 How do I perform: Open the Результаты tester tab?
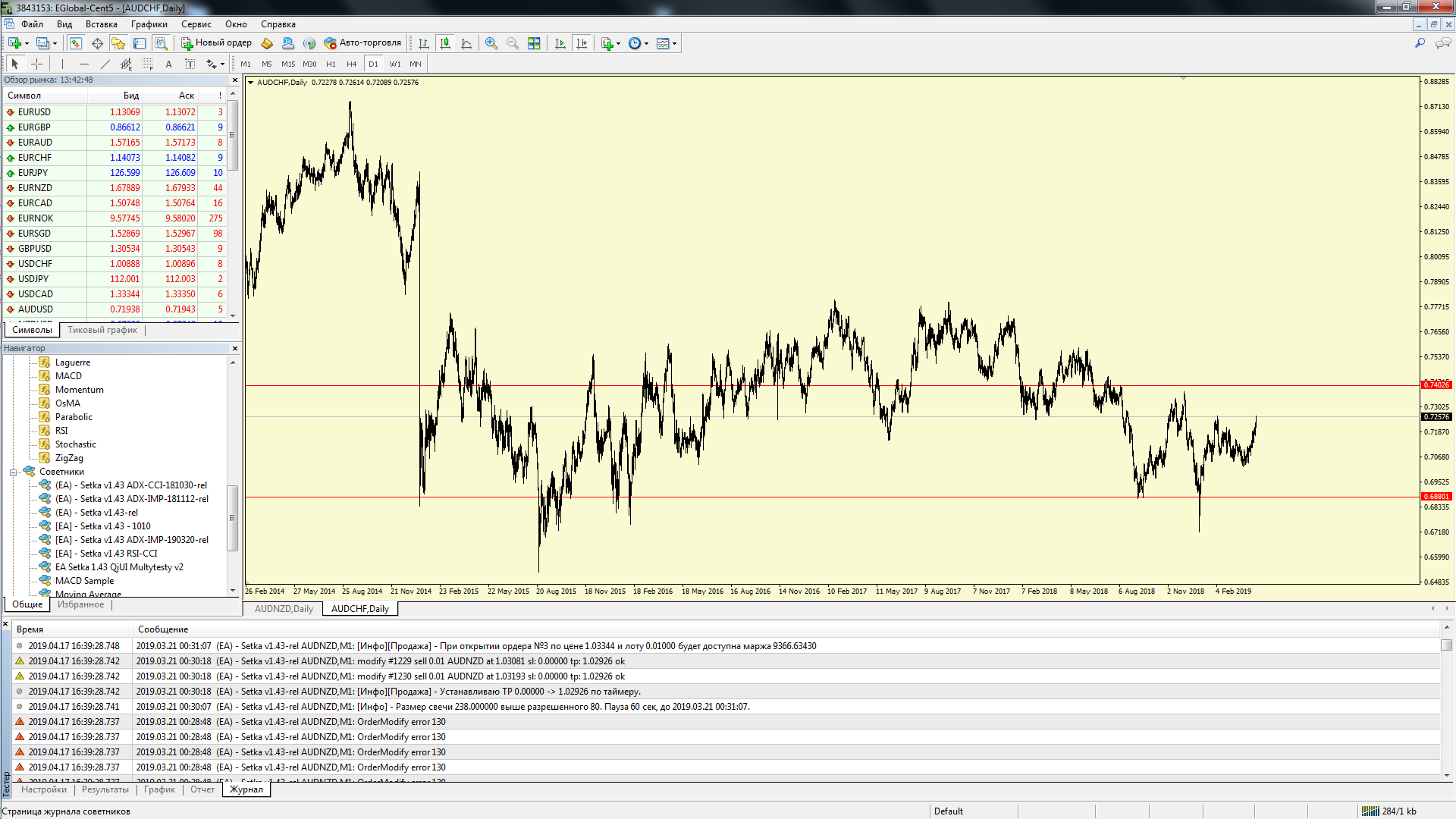click(x=105, y=789)
